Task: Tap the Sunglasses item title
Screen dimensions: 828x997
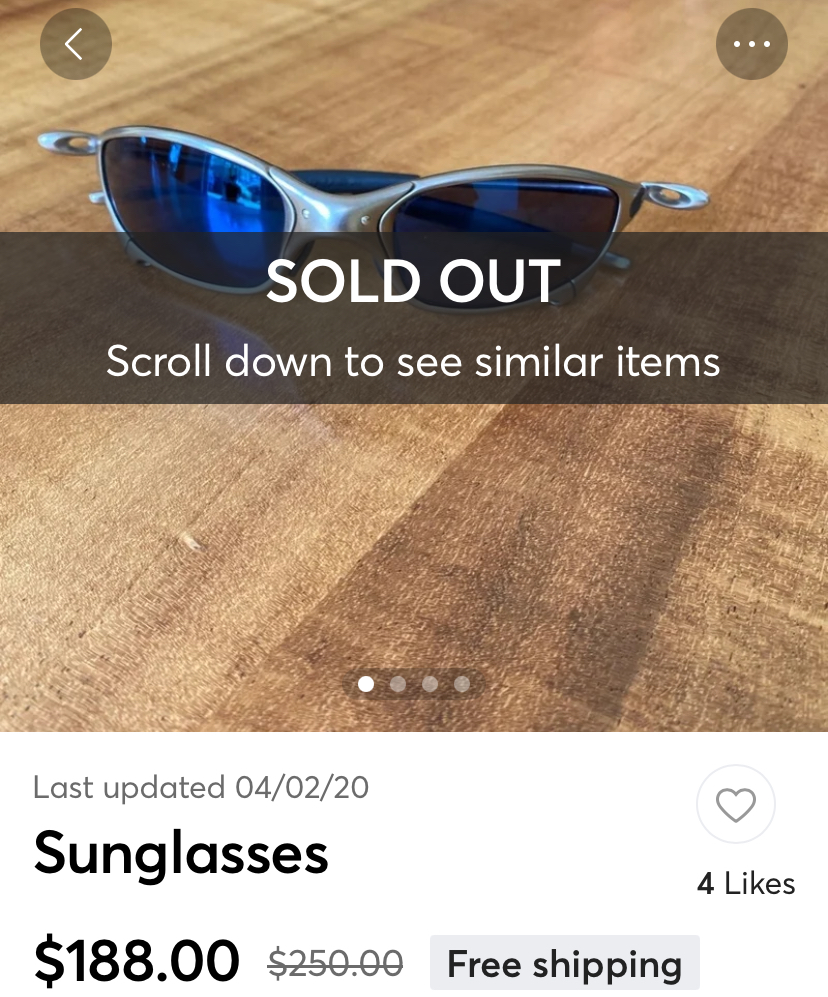Action: coord(181,854)
